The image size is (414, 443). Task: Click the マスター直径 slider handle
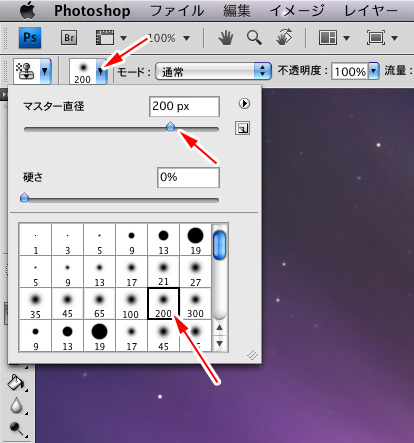(x=170, y=127)
